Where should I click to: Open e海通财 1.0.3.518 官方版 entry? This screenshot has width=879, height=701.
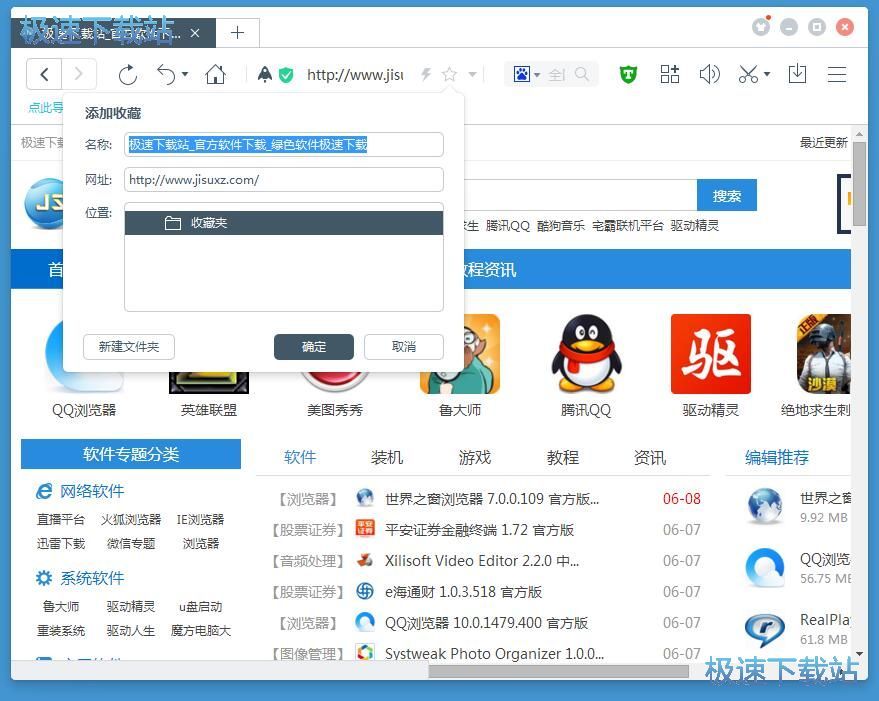pyautogui.click(x=463, y=592)
